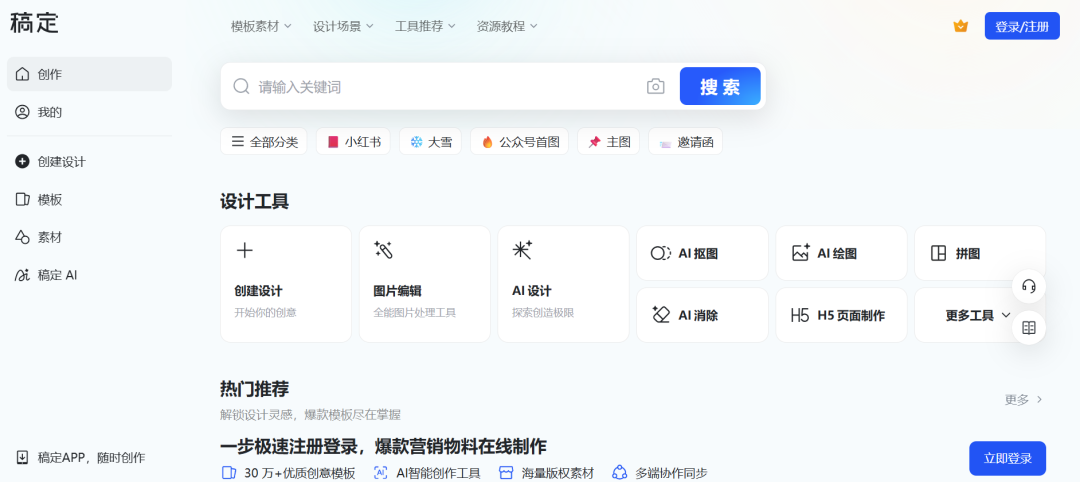Click the 多端协作同步 feature icon
This screenshot has height=482, width=1080.
620,472
